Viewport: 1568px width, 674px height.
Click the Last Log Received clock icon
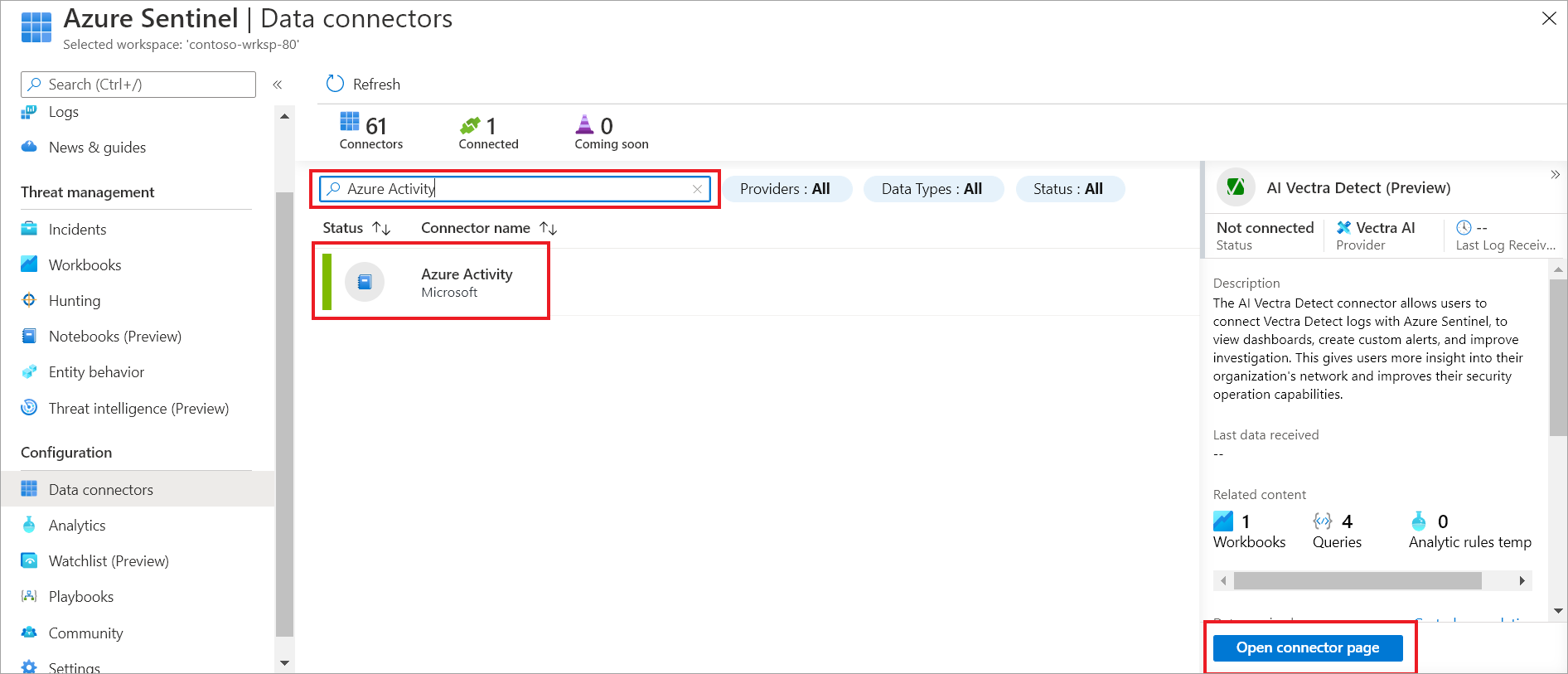click(x=1464, y=227)
